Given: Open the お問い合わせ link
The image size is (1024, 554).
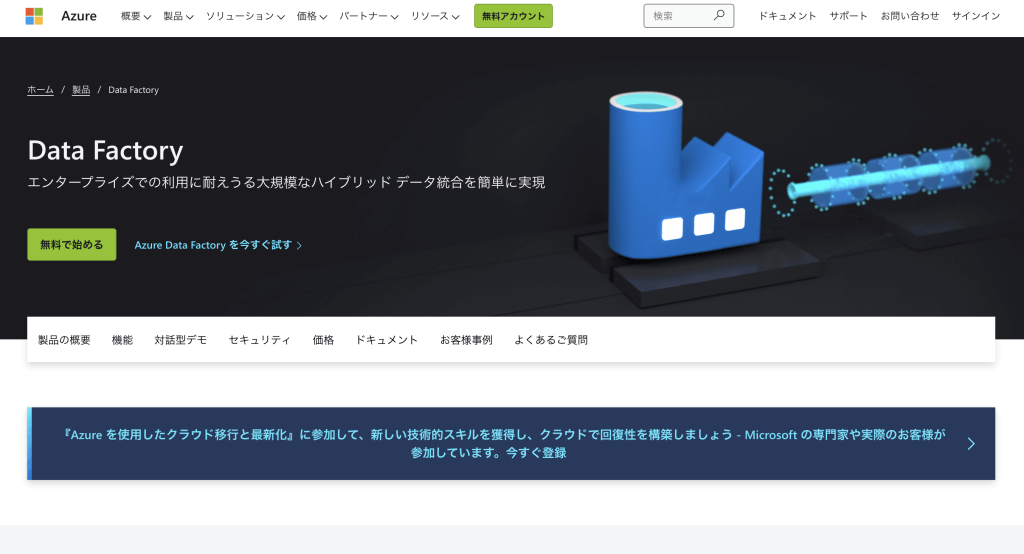Looking at the screenshot, I should click(910, 16).
